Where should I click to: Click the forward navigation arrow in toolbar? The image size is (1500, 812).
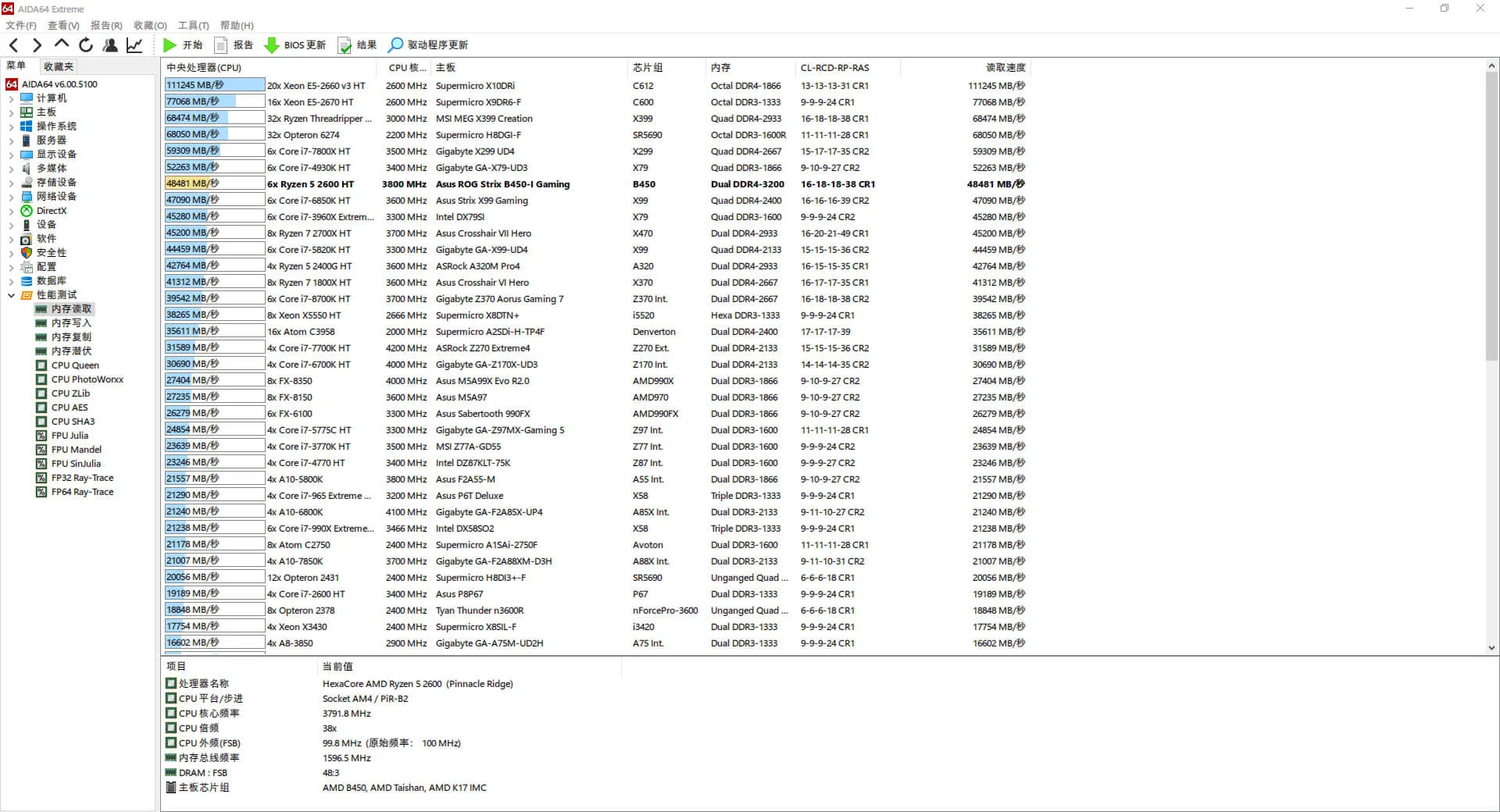(x=37, y=45)
